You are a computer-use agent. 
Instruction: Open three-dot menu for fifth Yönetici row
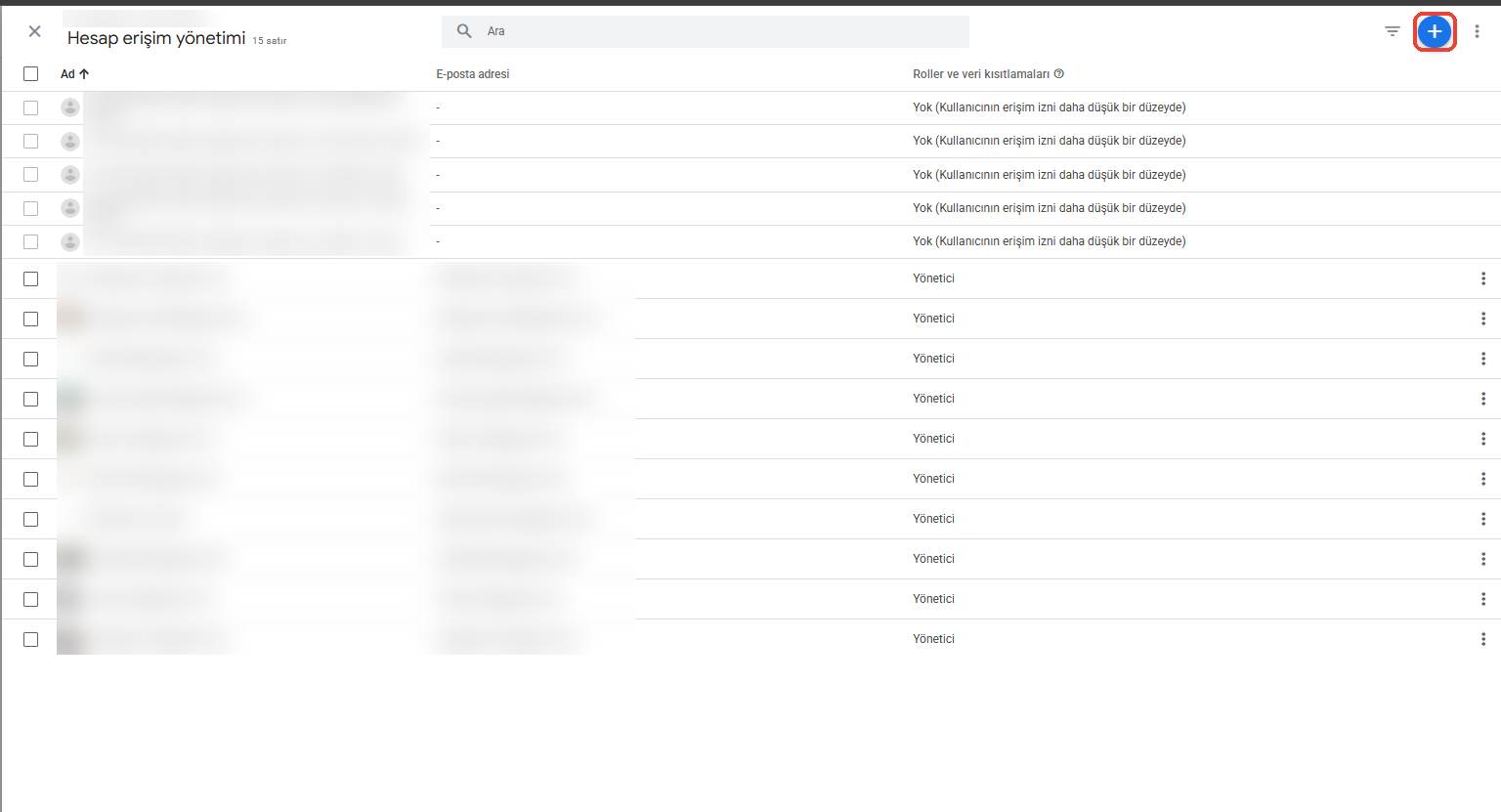click(x=1483, y=439)
